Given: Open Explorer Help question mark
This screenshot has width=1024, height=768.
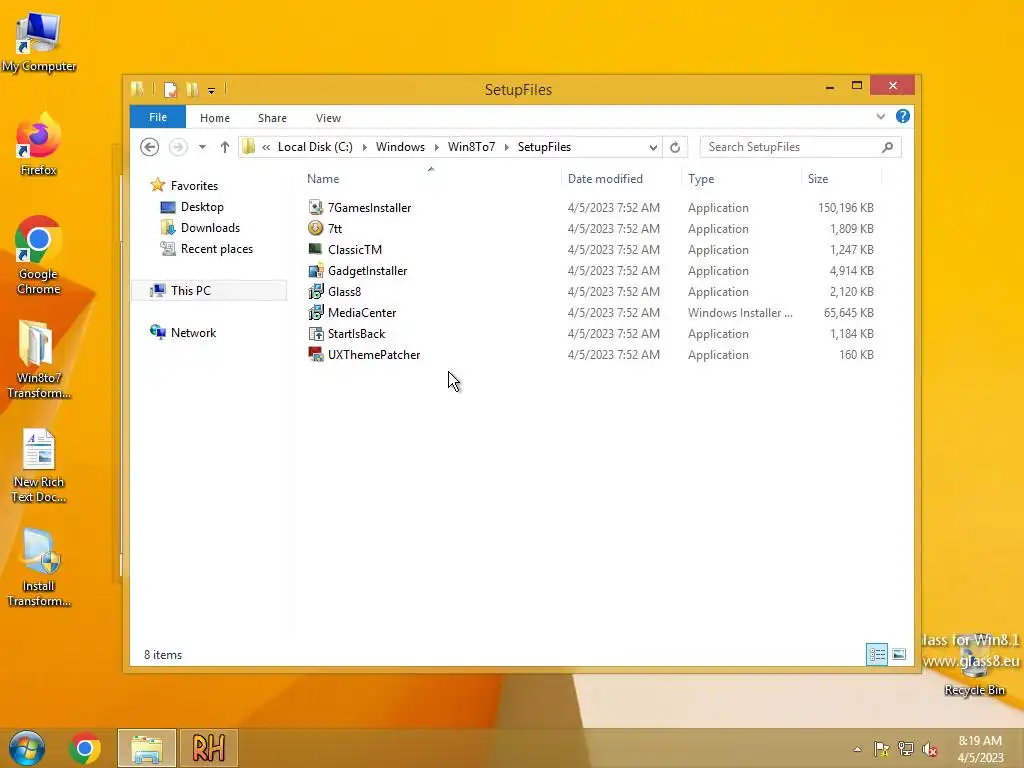Looking at the screenshot, I should tap(903, 116).
